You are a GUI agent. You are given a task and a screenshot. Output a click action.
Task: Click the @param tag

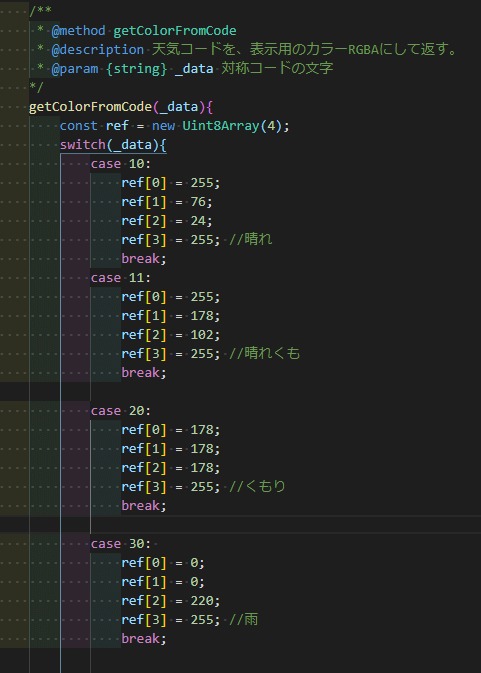tap(74, 69)
